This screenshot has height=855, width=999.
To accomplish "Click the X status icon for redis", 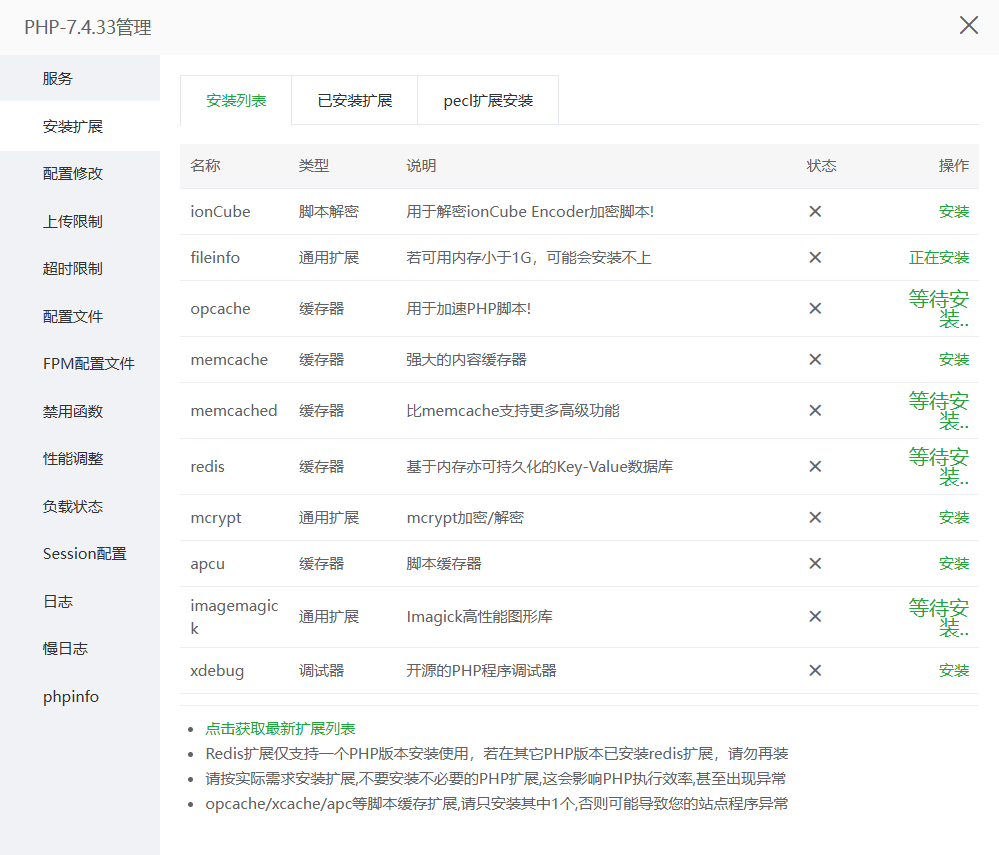I will [815, 467].
